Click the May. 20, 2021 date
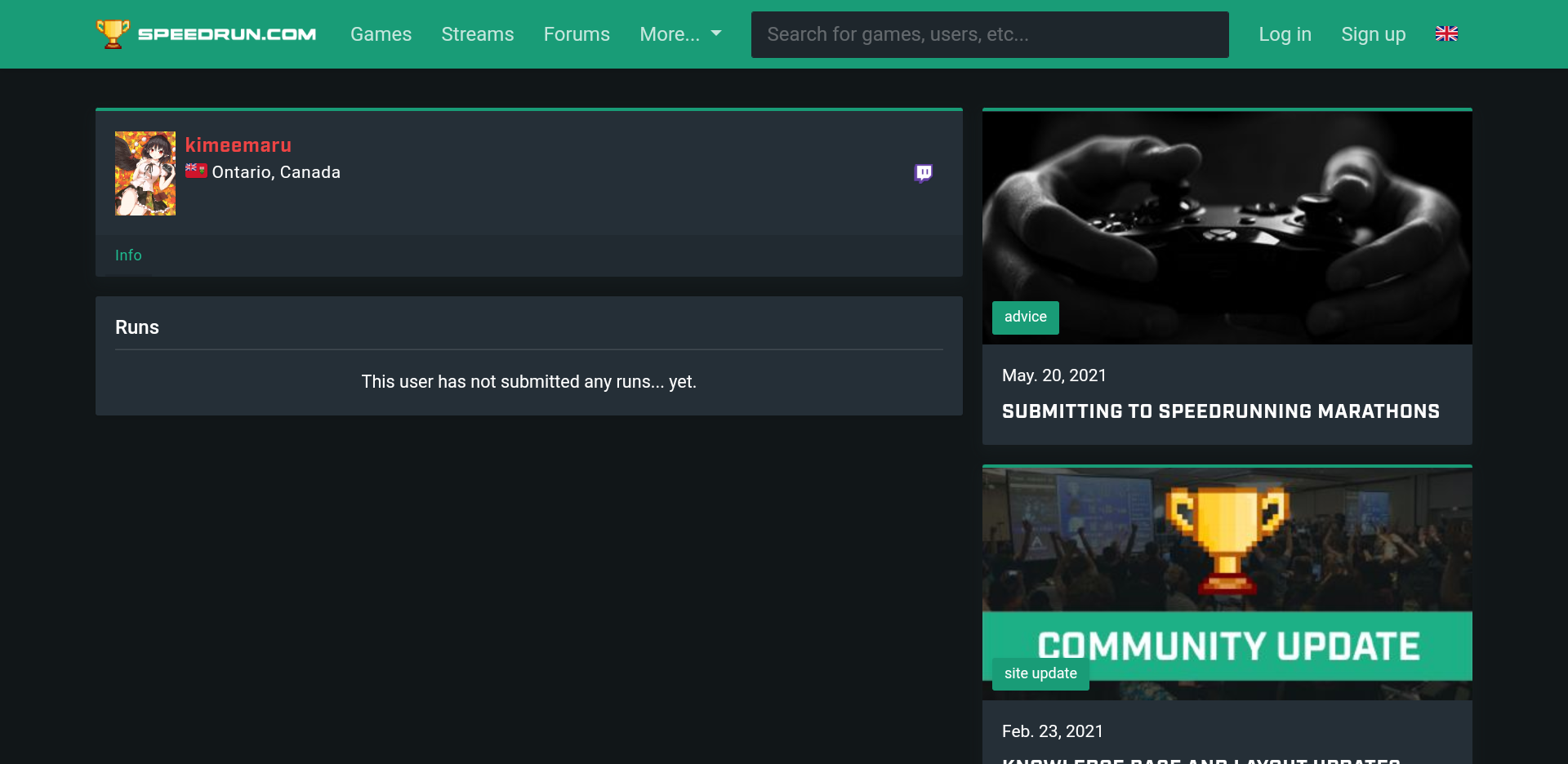 (x=1053, y=375)
